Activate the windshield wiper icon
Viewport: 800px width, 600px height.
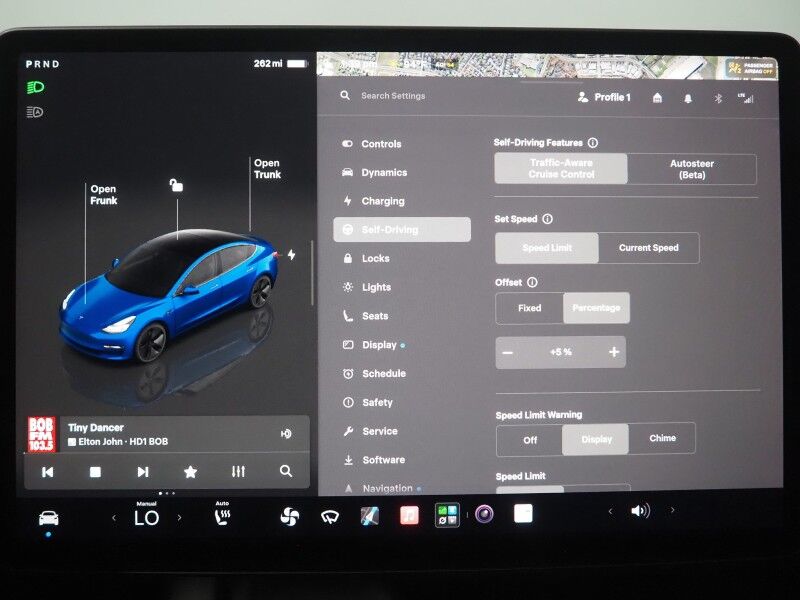(x=330, y=517)
